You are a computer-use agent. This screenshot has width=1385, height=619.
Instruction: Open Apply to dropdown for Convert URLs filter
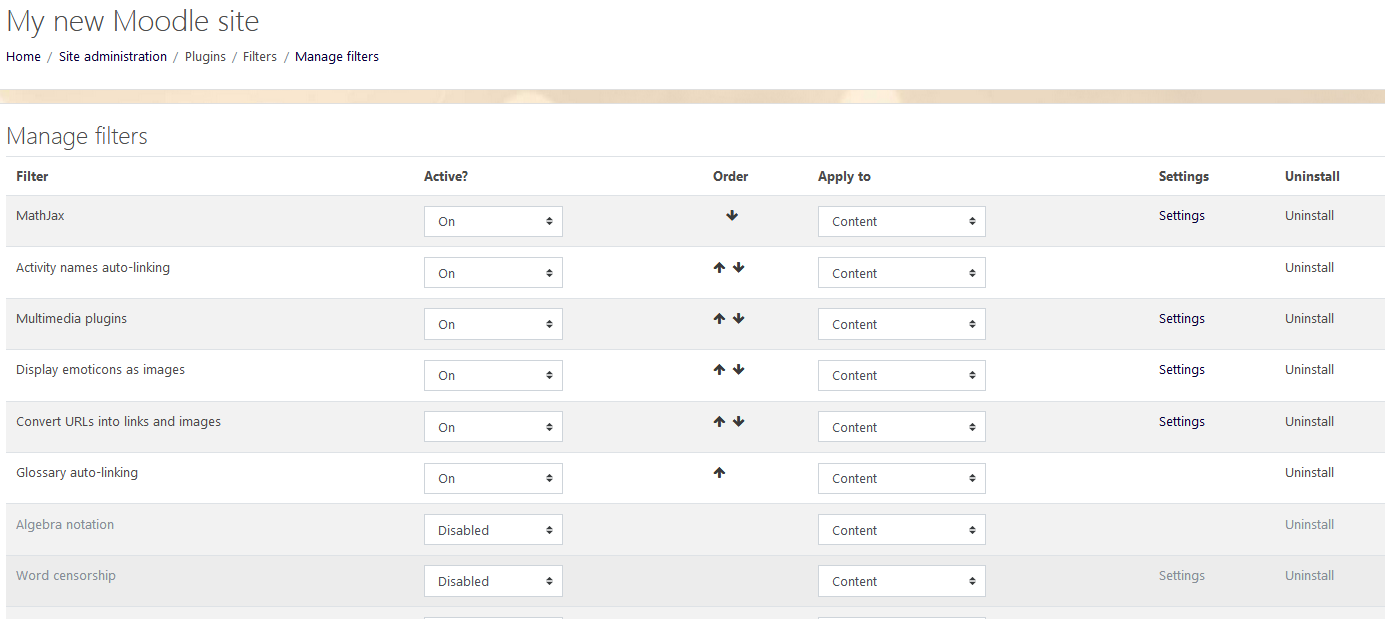tap(902, 427)
